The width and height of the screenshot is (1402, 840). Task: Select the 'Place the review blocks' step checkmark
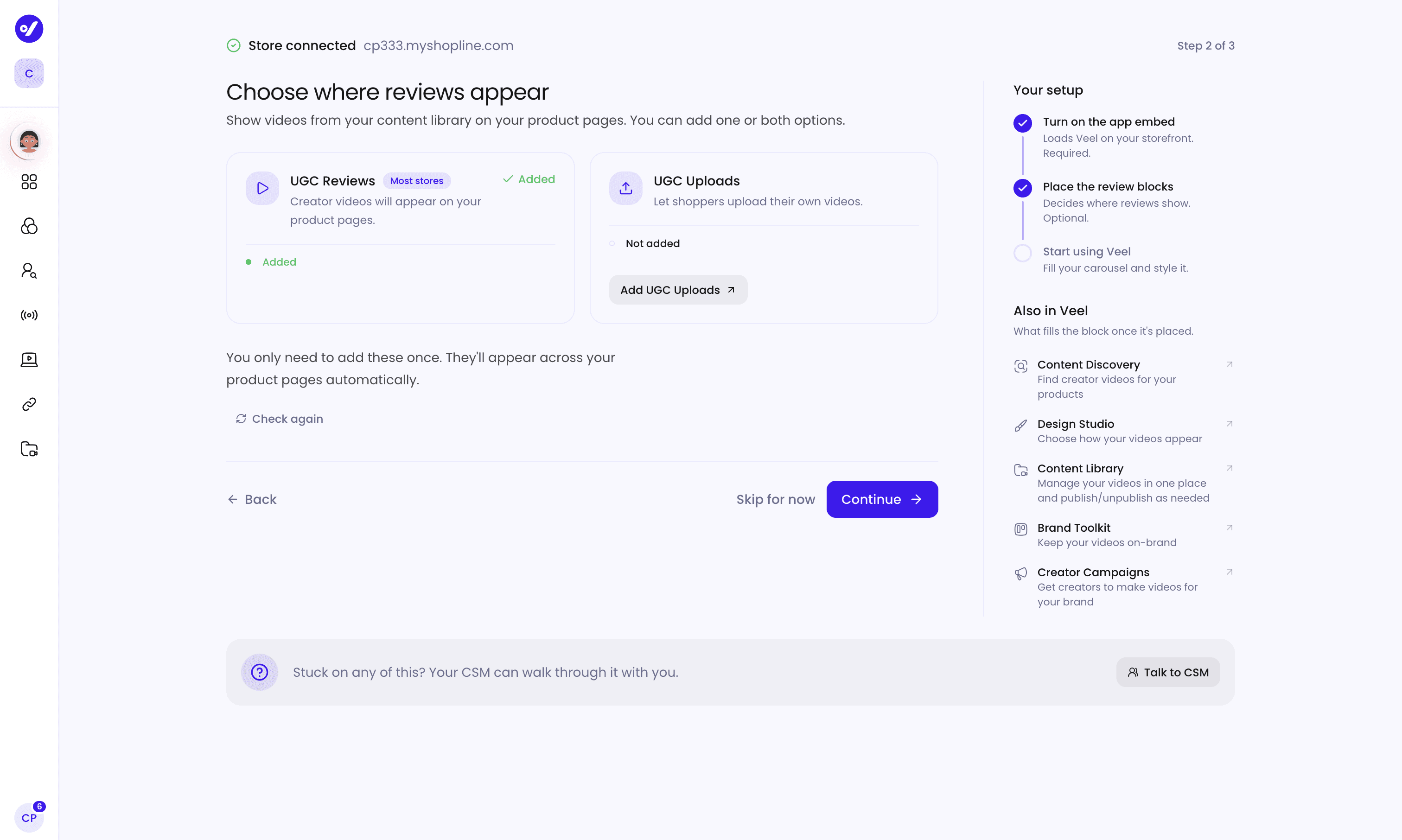pyautogui.click(x=1022, y=188)
